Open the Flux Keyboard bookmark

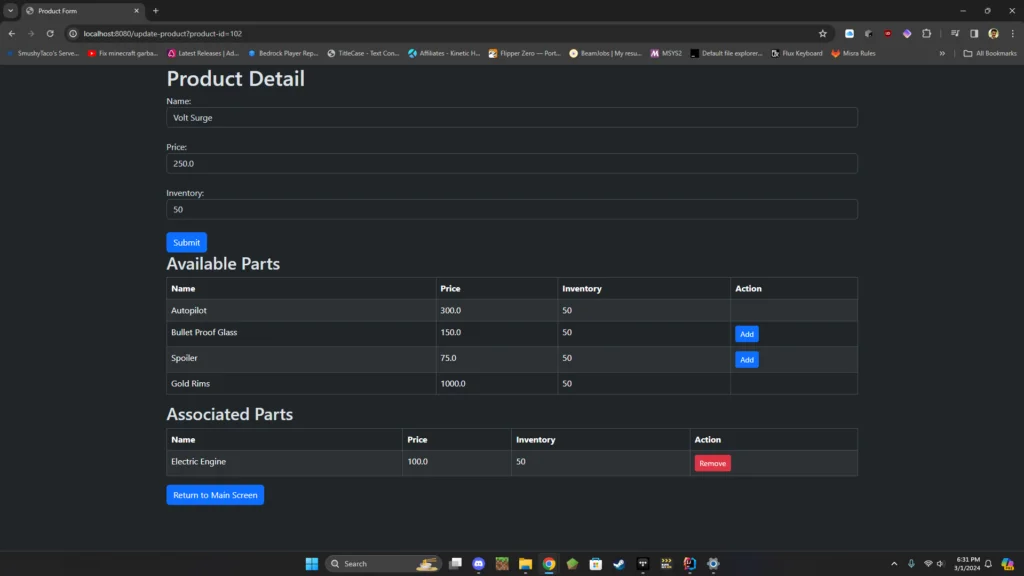point(797,54)
